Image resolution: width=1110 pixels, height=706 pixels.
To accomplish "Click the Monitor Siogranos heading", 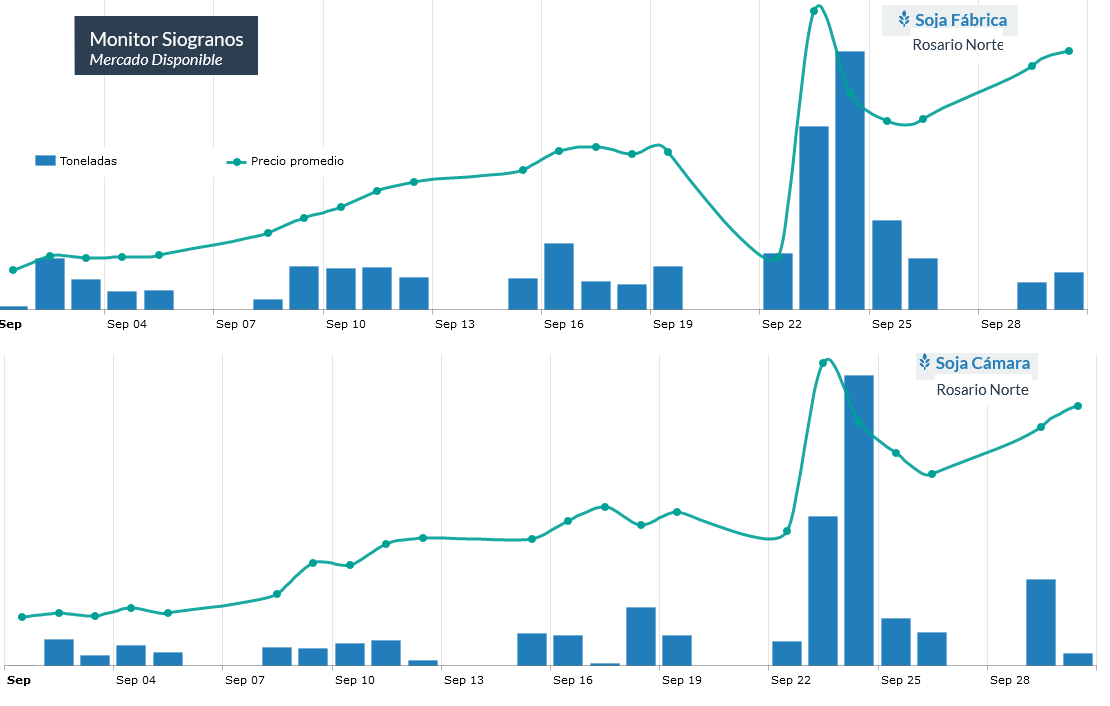I will tap(166, 39).
